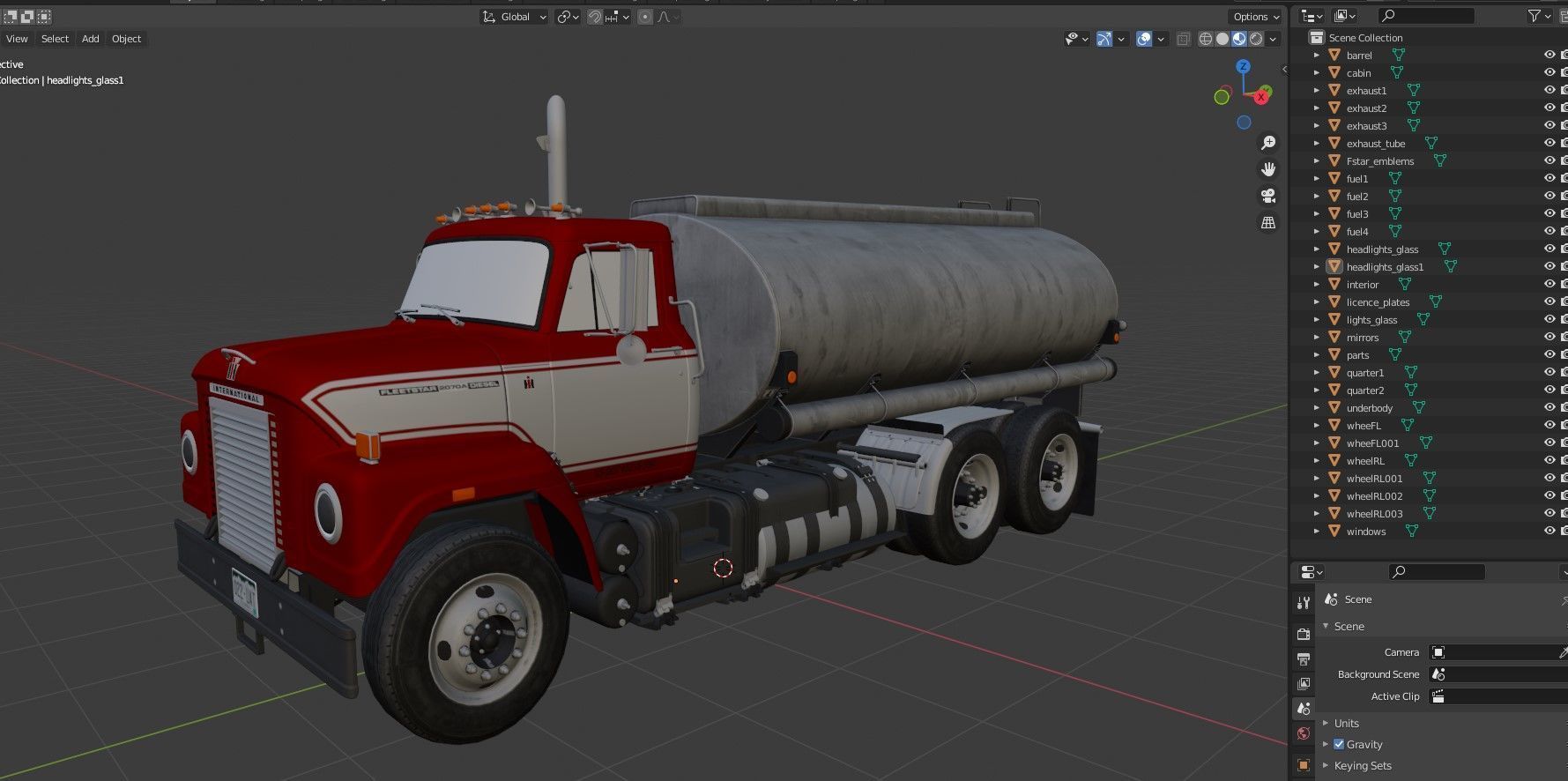
Task: Switch to solid shading
Action: point(1222,39)
